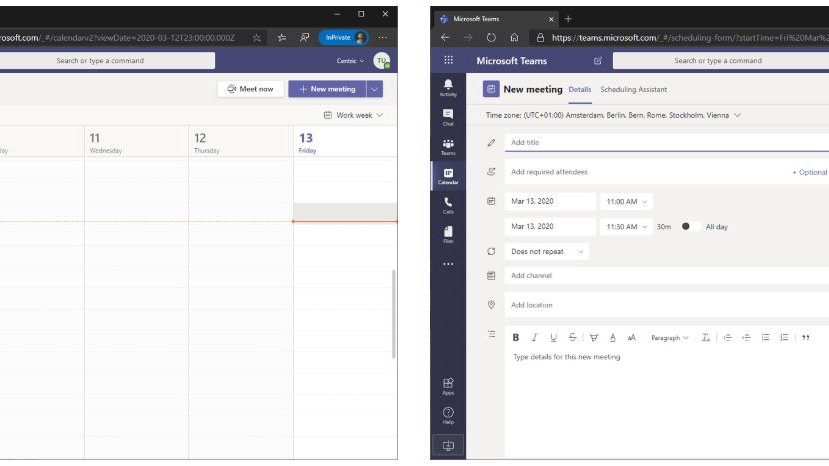Click start date Mar 13, 2020 field

tap(550, 202)
